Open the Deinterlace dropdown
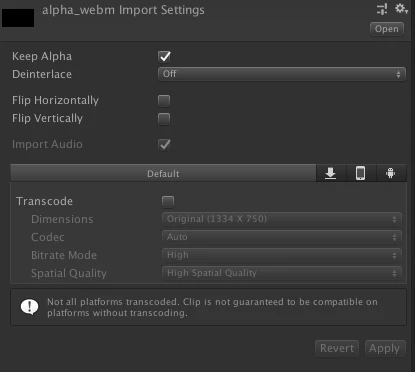 [x=282, y=74]
